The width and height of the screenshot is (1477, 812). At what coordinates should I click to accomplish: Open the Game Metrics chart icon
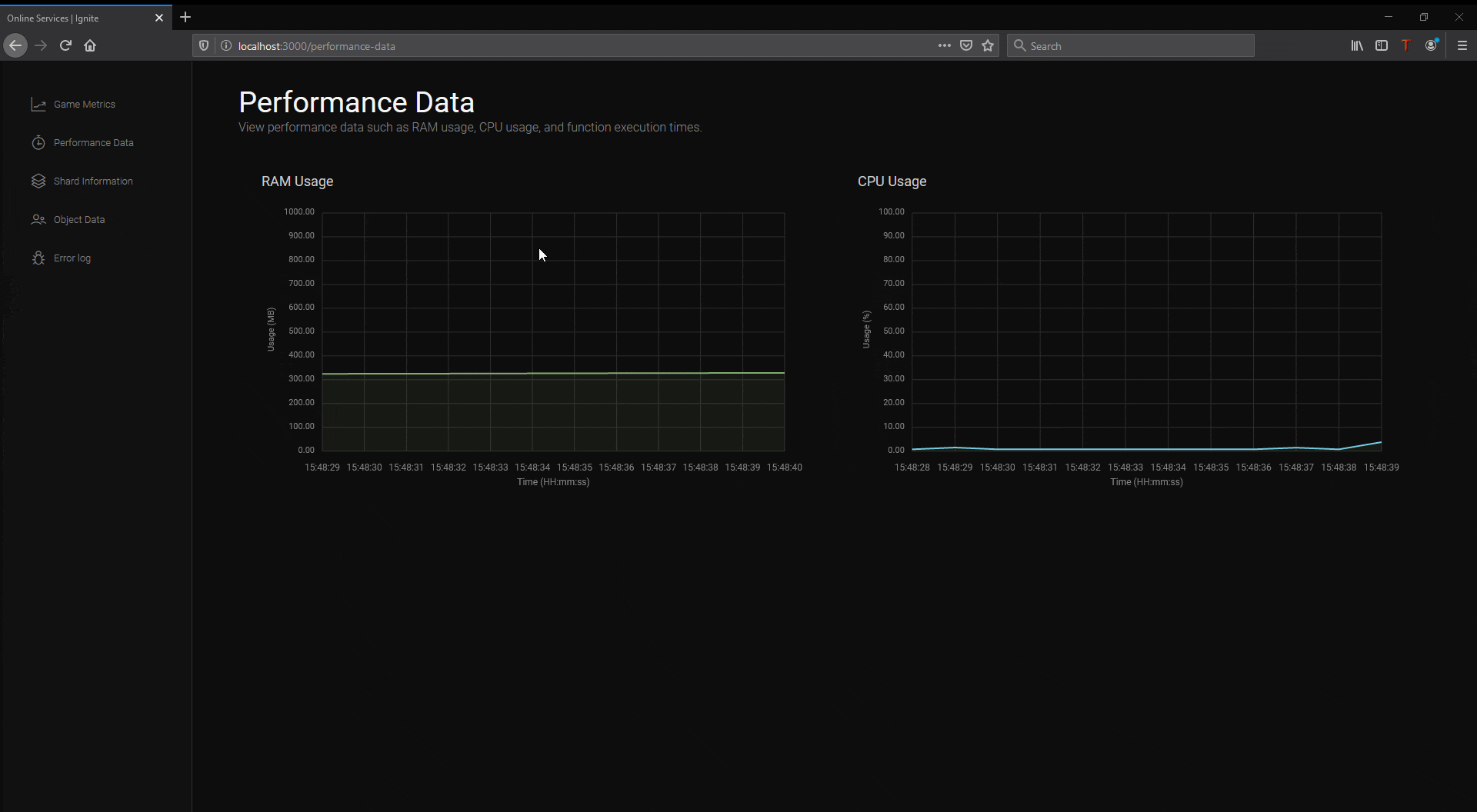coord(38,105)
